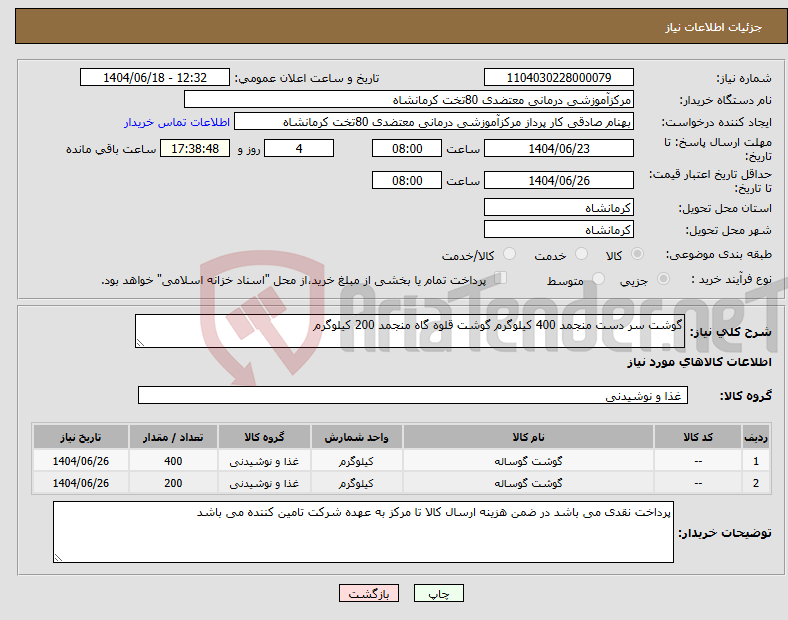Click the کیلوگرم unit in row 1
Screen dimensions: 788x620
[x=356, y=461]
